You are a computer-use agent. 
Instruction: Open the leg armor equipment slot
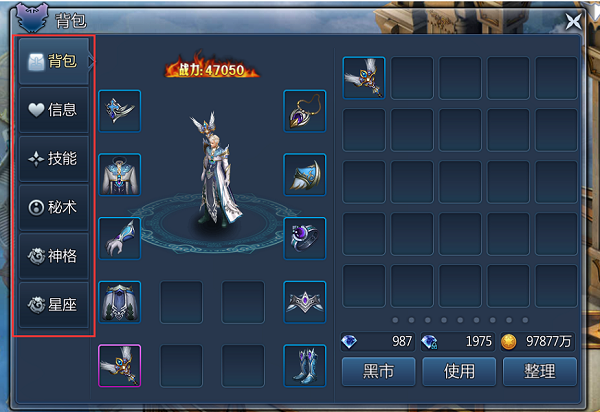coord(120,302)
